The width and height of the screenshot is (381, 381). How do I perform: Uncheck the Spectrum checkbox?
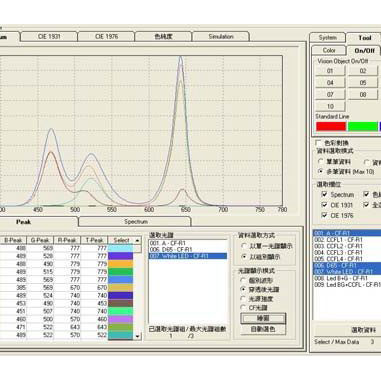[324, 194]
